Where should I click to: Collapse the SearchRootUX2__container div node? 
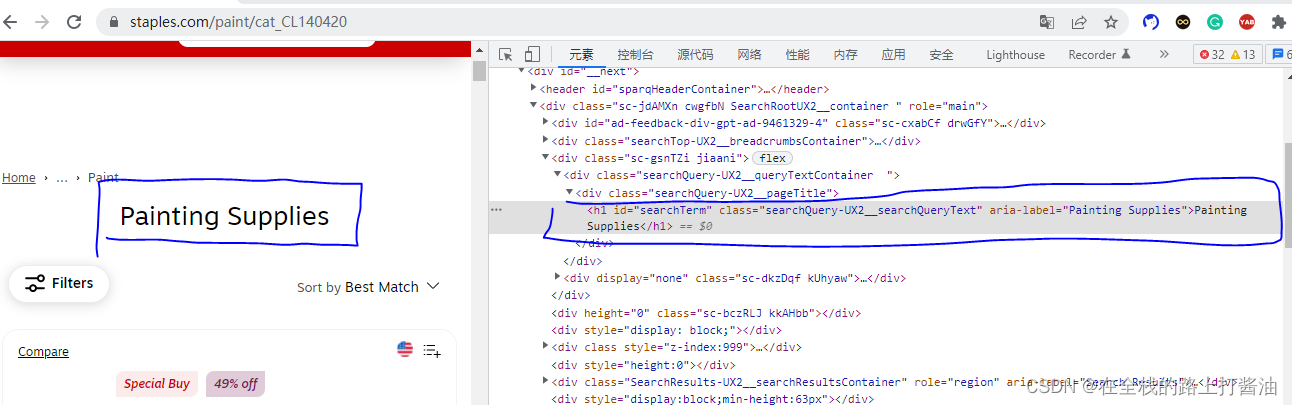(x=534, y=106)
